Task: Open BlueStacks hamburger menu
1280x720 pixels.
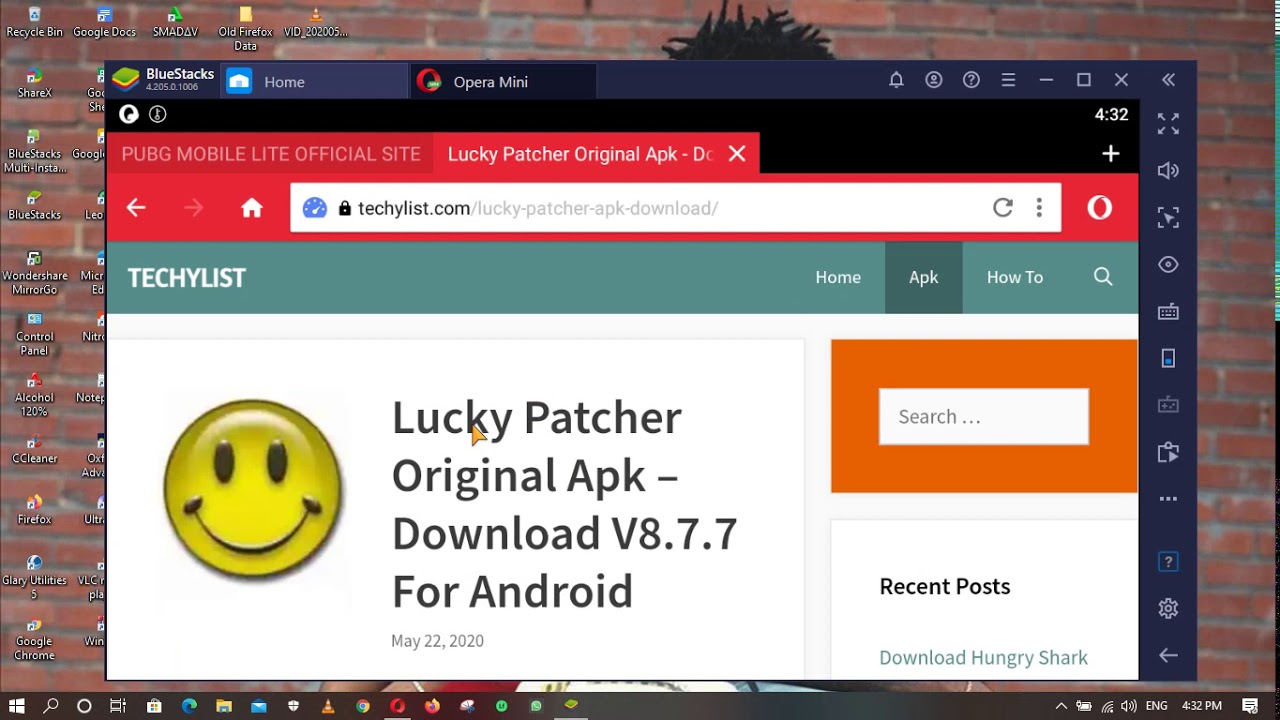Action: [x=1008, y=80]
